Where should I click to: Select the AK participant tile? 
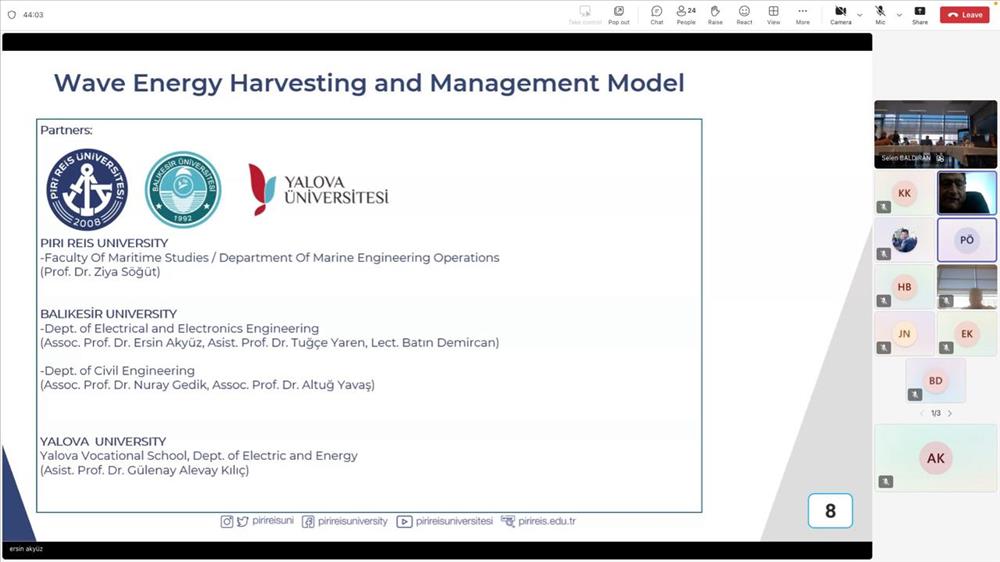click(936, 458)
